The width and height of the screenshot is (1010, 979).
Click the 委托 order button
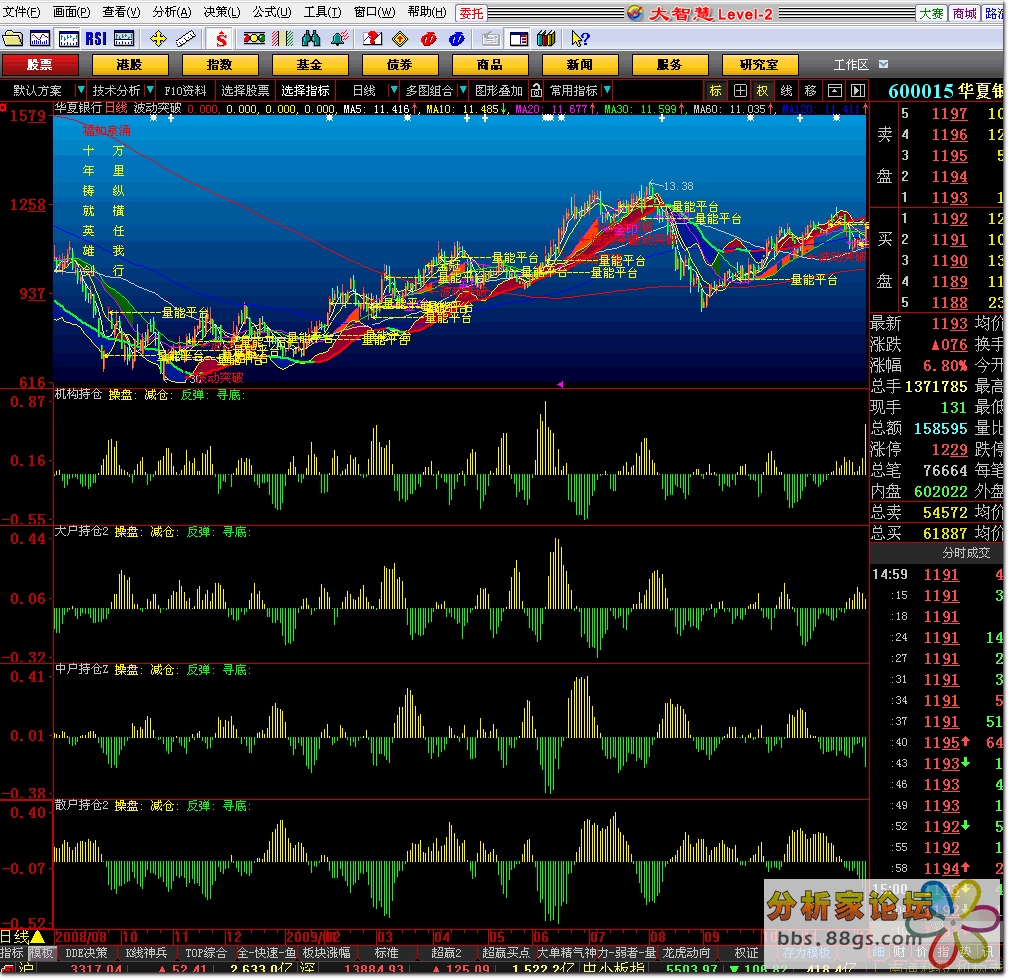point(470,13)
